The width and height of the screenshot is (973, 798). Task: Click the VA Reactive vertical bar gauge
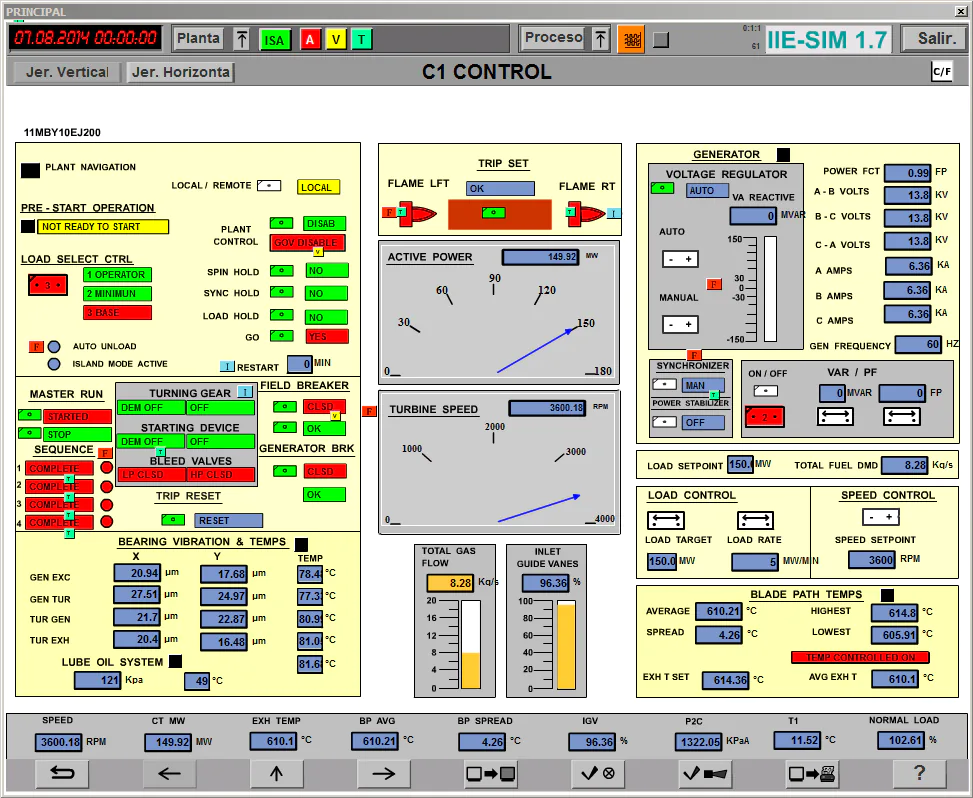(x=770, y=289)
